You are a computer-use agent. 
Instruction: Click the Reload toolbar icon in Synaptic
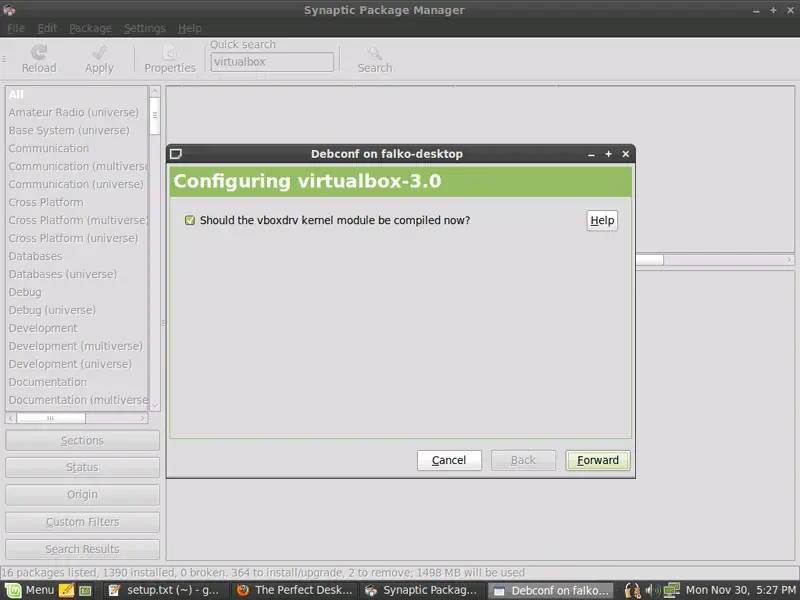pos(39,52)
